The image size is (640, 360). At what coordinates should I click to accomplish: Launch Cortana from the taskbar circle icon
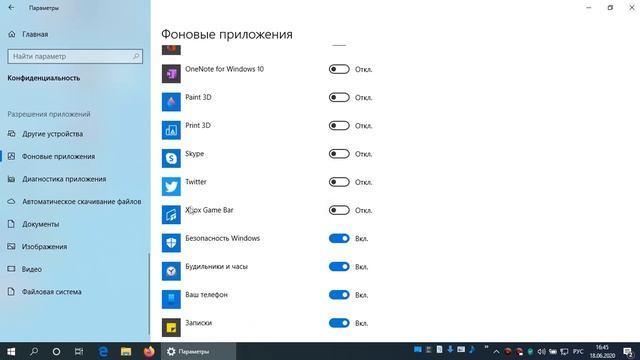point(56,351)
